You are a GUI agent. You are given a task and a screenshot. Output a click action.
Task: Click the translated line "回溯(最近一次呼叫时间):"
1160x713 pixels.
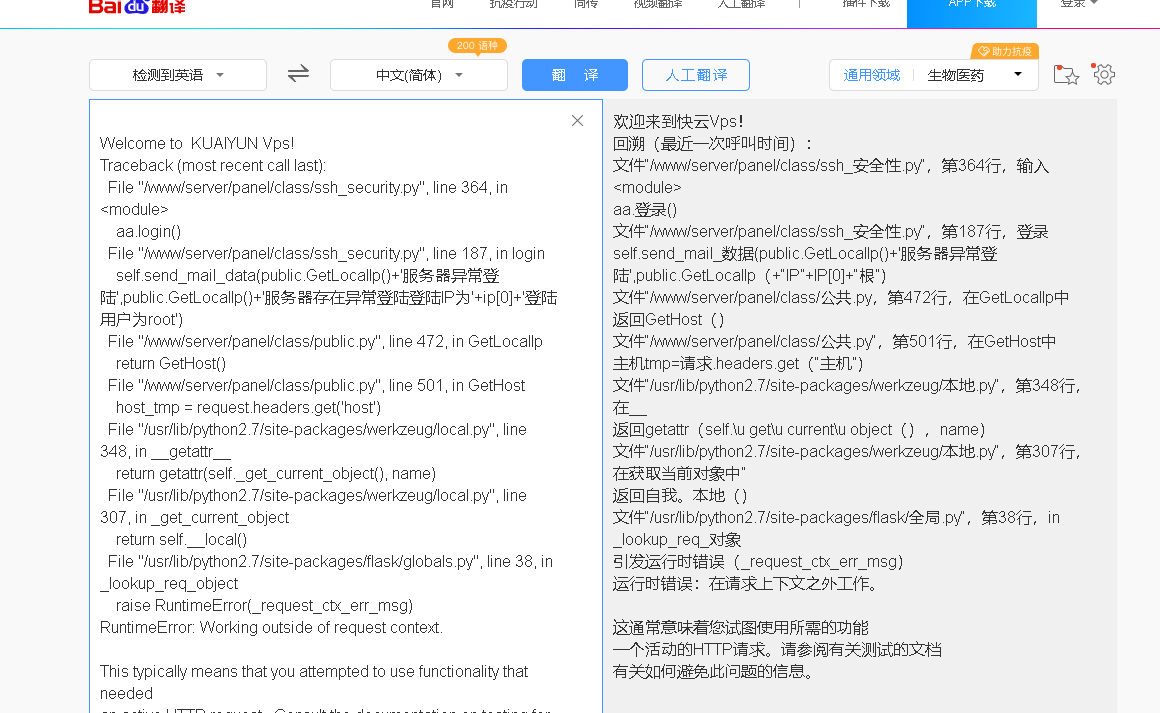tap(712, 143)
